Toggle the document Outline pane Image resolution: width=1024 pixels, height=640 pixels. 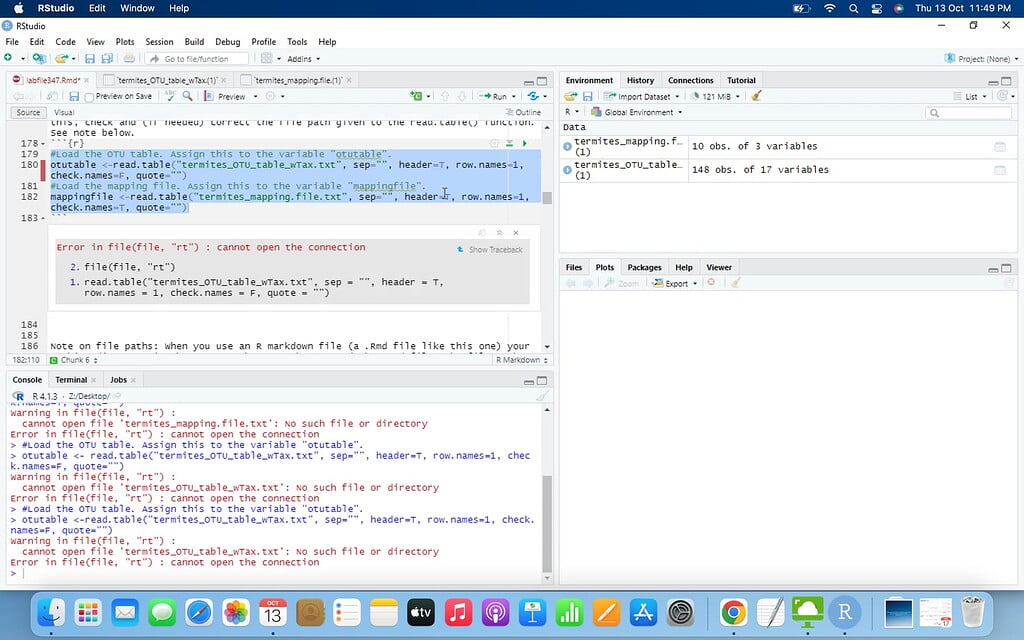pos(524,113)
